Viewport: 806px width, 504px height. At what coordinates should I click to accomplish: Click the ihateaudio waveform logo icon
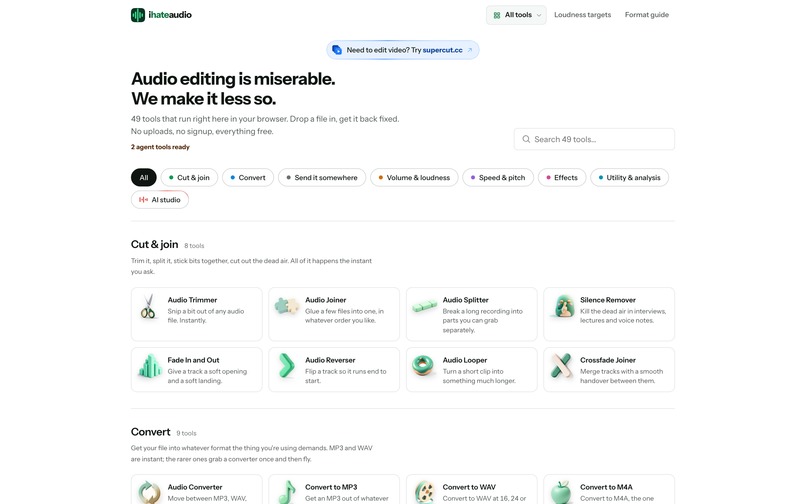click(x=138, y=15)
